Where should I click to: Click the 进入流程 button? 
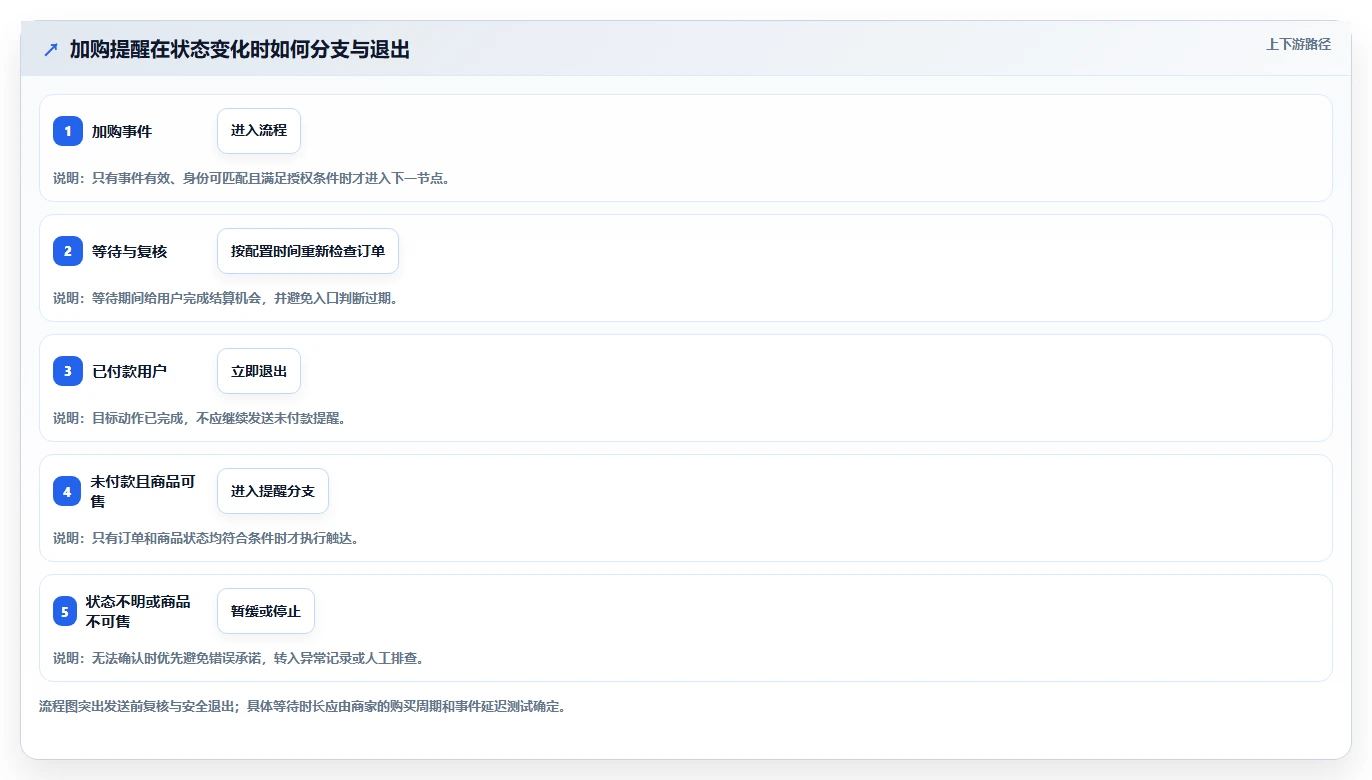tap(259, 131)
